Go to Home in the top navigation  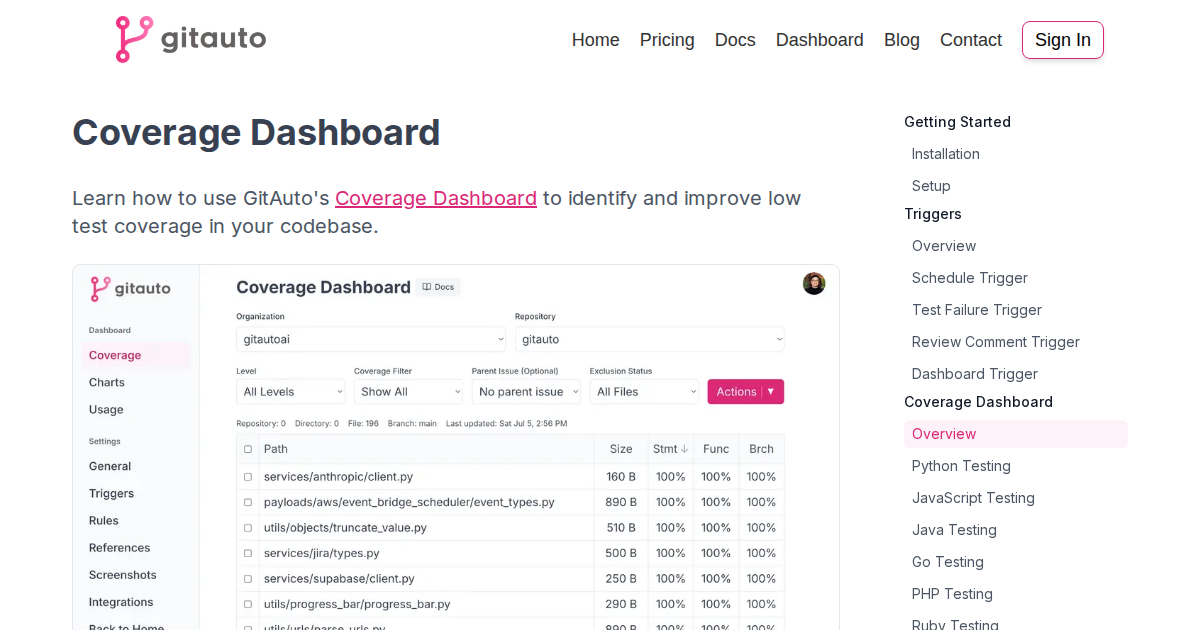pos(596,40)
